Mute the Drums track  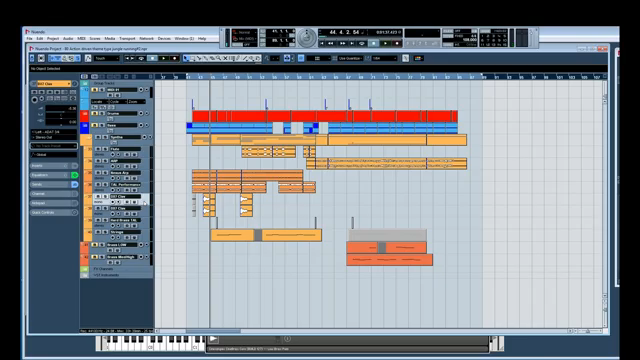(95, 113)
